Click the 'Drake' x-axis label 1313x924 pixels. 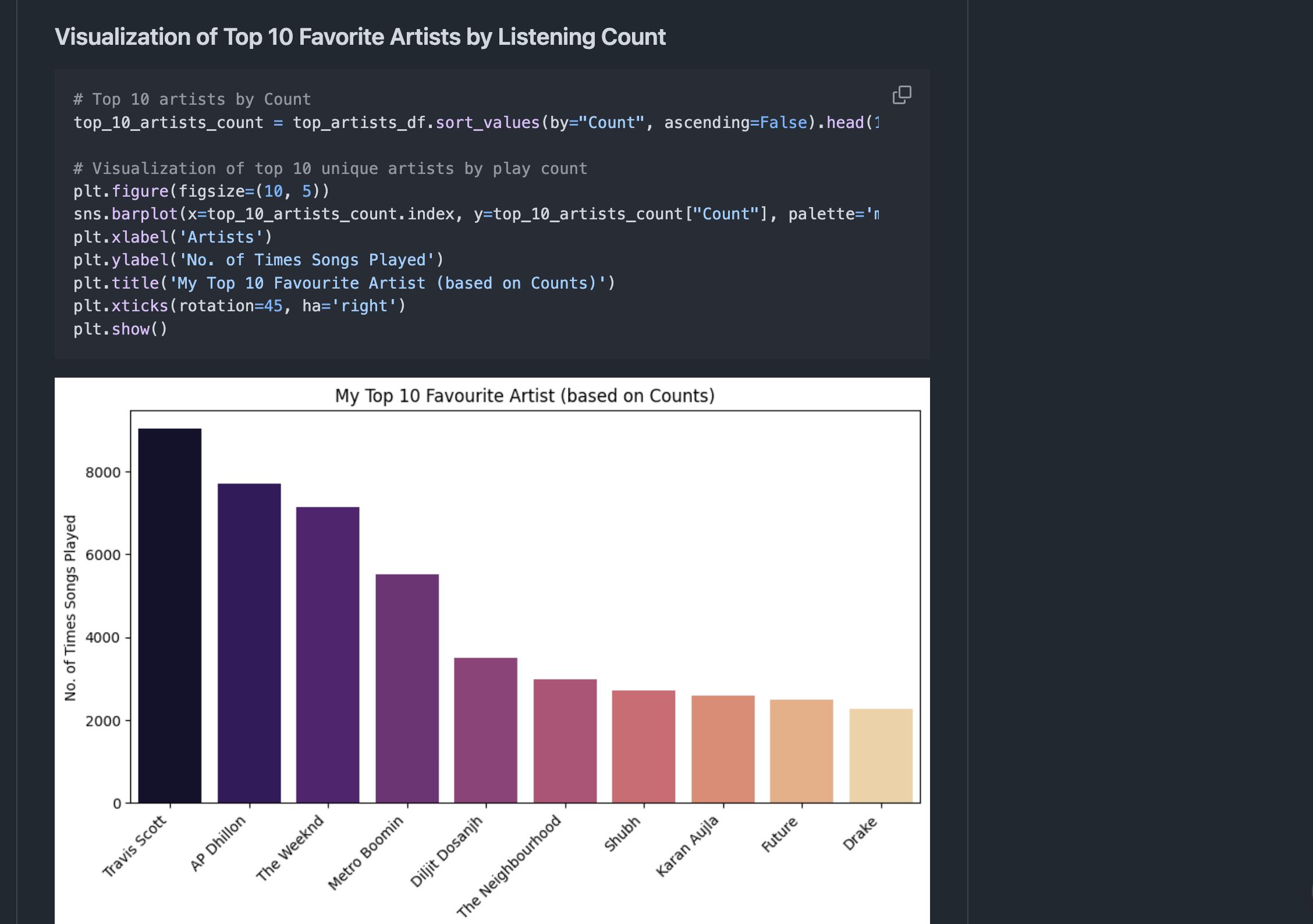tap(860, 833)
